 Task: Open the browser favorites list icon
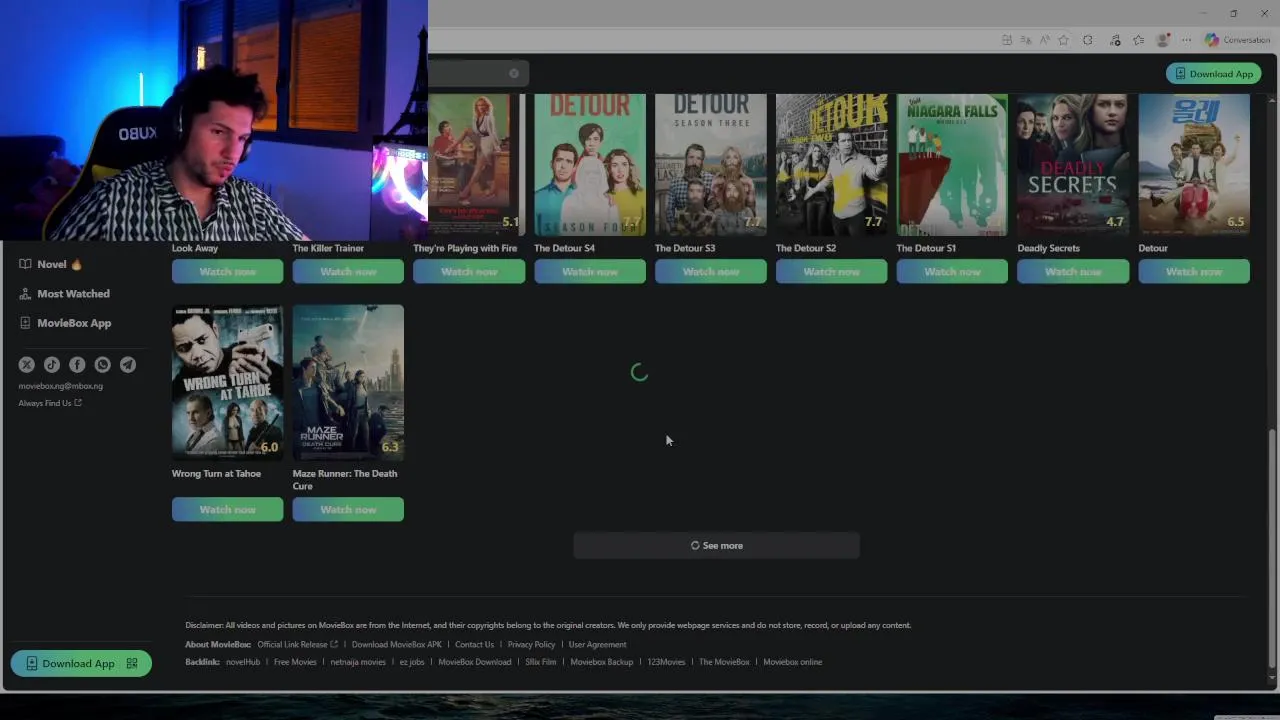tap(1138, 40)
